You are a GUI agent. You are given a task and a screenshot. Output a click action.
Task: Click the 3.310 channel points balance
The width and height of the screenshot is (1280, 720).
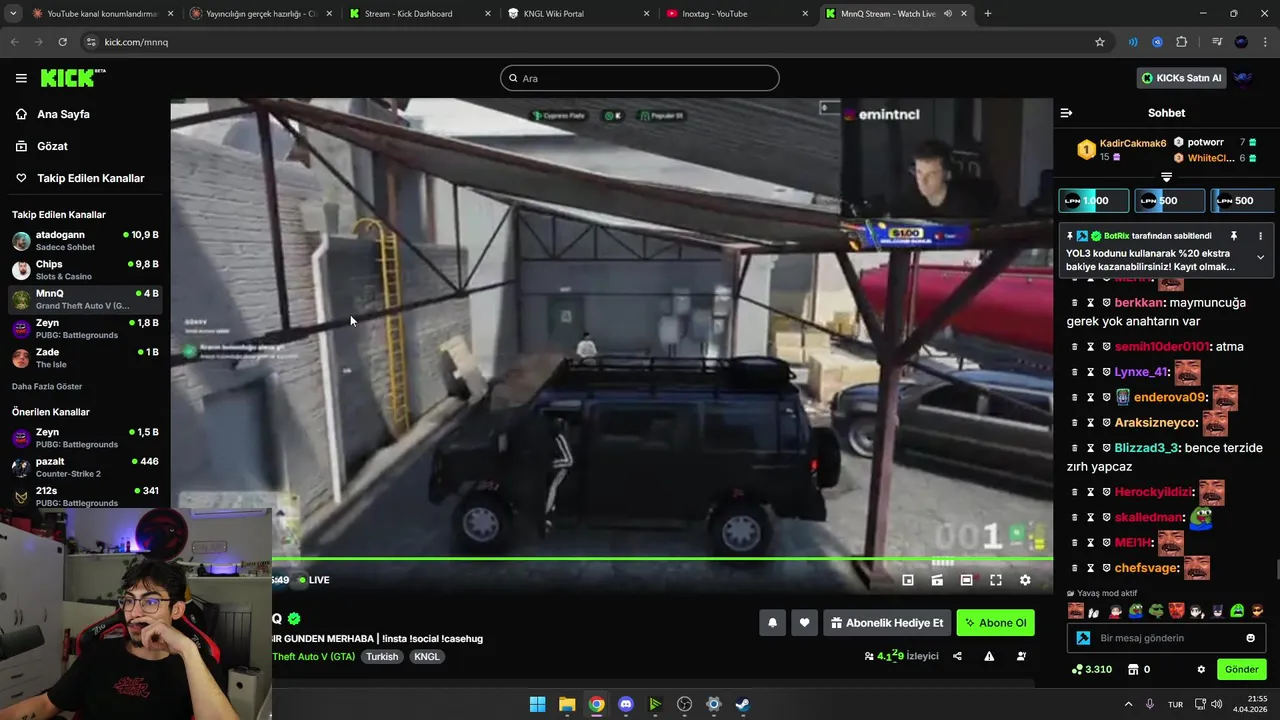point(1091,670)
